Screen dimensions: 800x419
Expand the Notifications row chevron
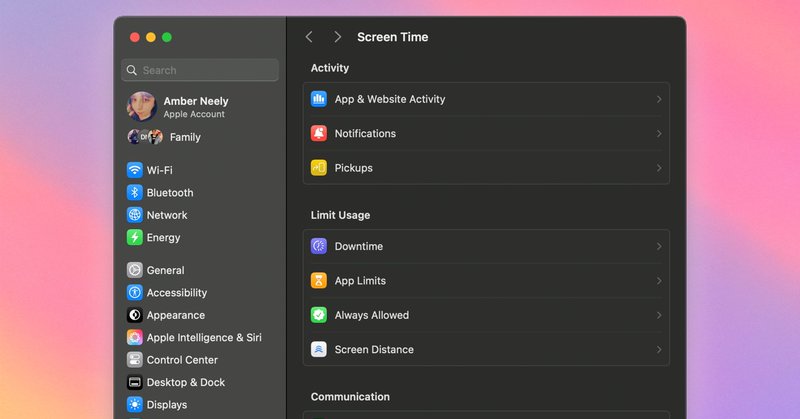click(x=659, y=134)
